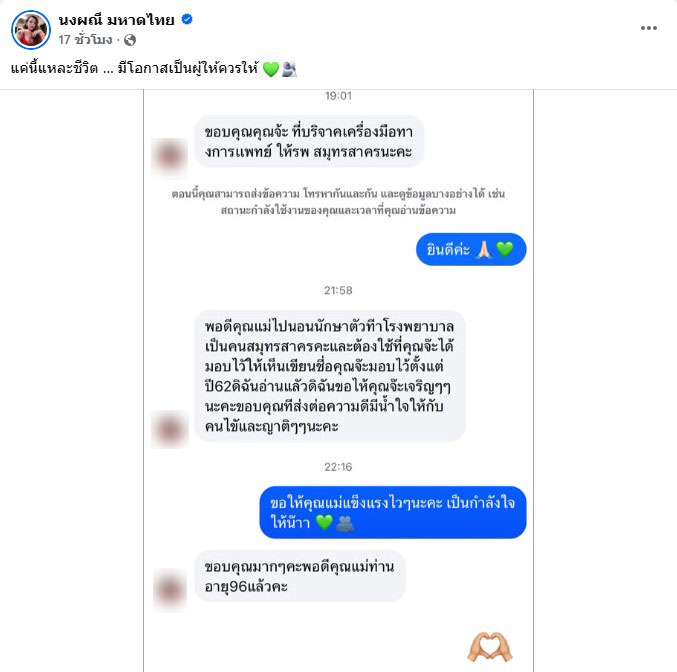Click the poster's profile picture
Image resolution: width=677 pixels, height=672 pixels.
[x=31, y=30]
